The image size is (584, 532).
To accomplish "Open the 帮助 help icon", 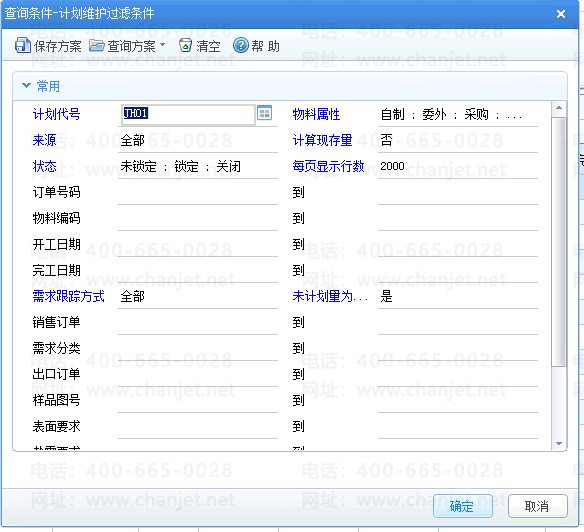I will pos(241,45).
